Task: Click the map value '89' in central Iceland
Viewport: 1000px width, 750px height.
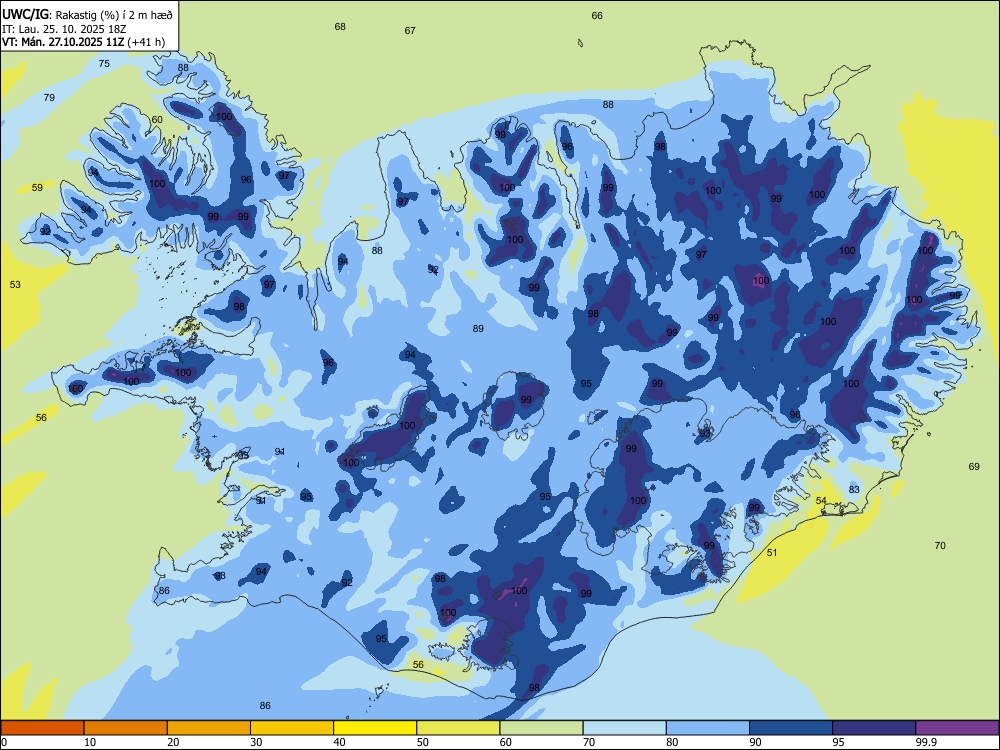Action: pyautogui.click(x=478, y=328)
